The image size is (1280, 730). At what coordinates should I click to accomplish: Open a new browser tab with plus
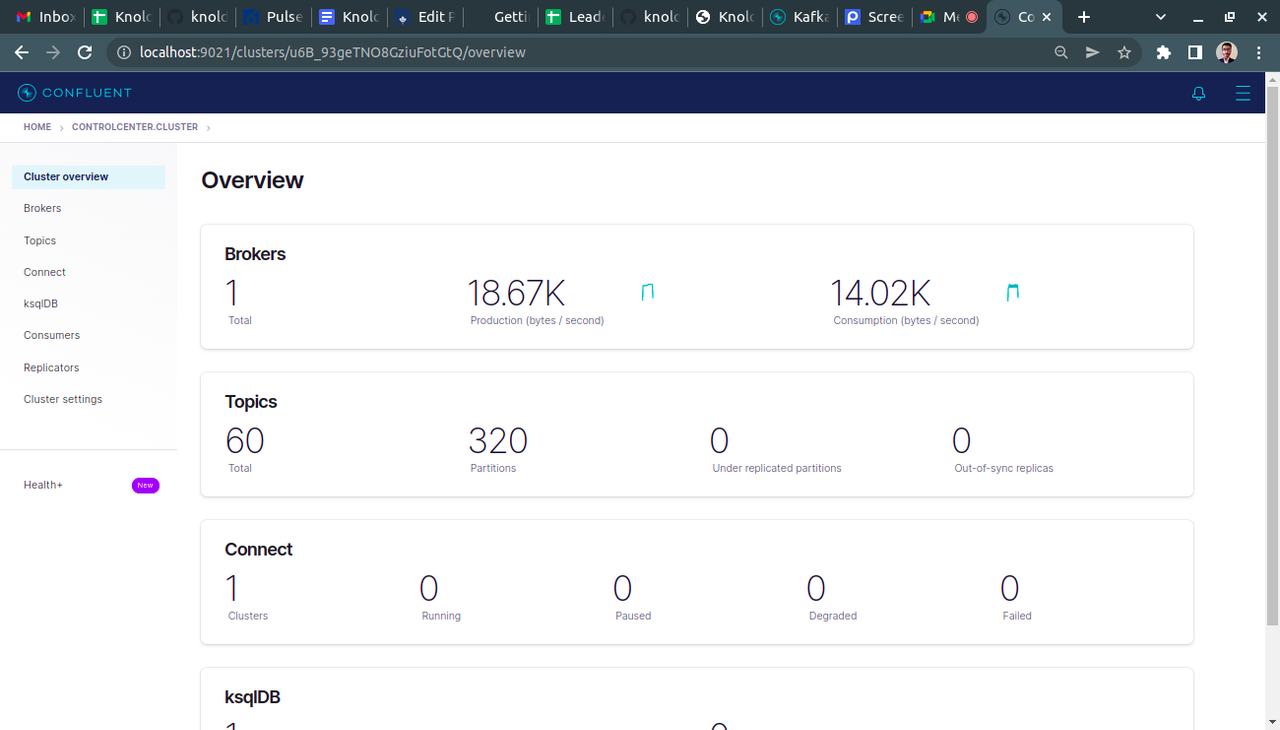[x=1084, y=17]
